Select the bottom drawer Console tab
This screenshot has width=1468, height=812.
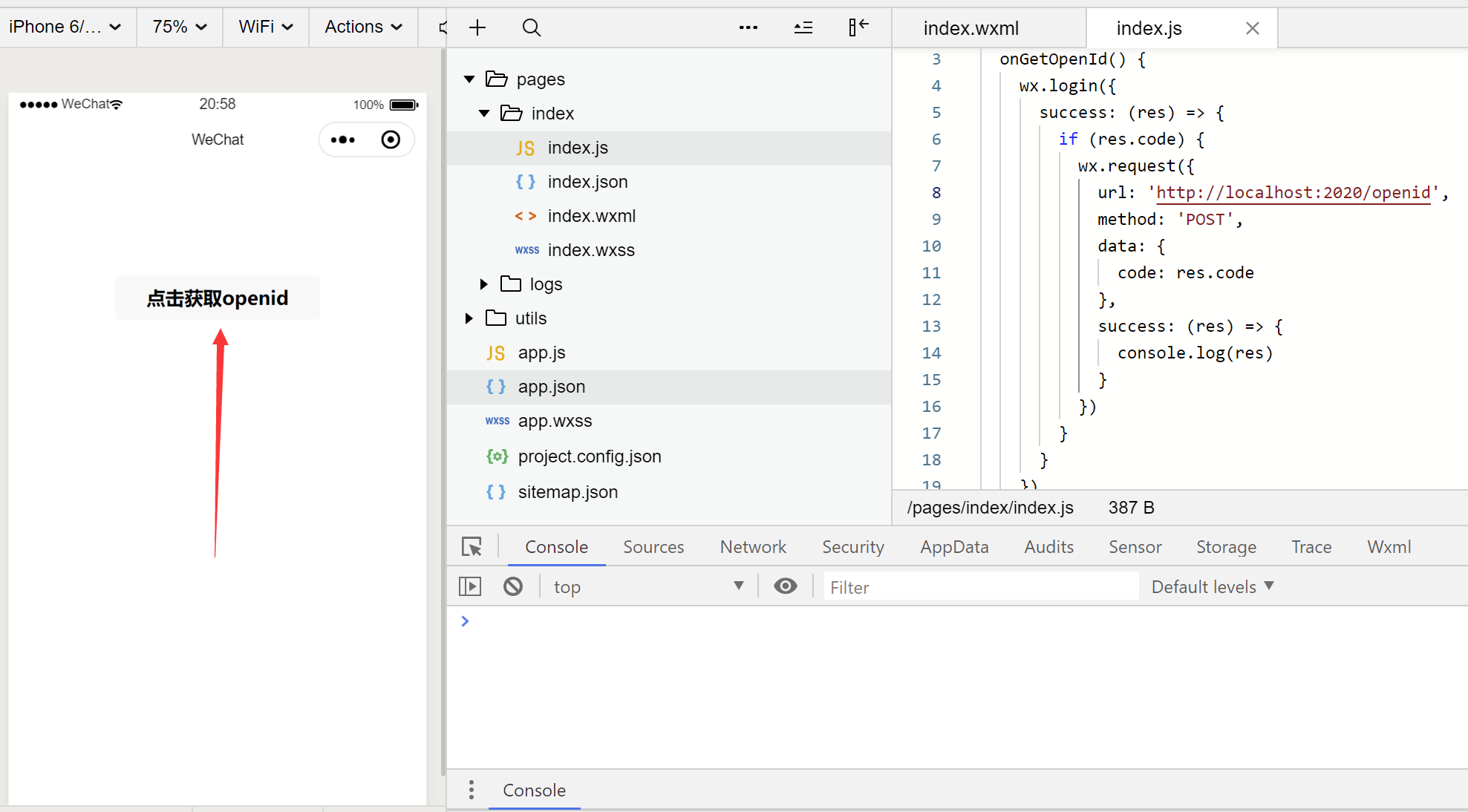tap(534, 790)
